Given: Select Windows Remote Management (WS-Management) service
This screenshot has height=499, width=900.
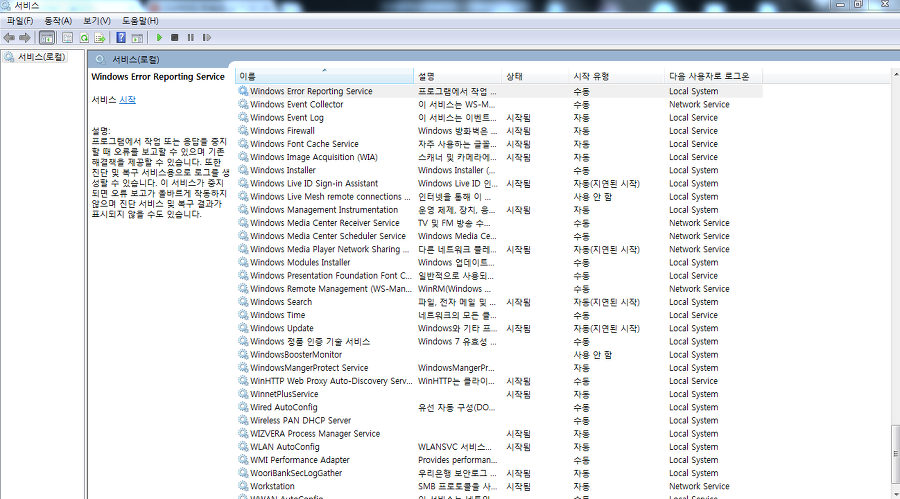Looking at the screenshot, I should (331, 289).
